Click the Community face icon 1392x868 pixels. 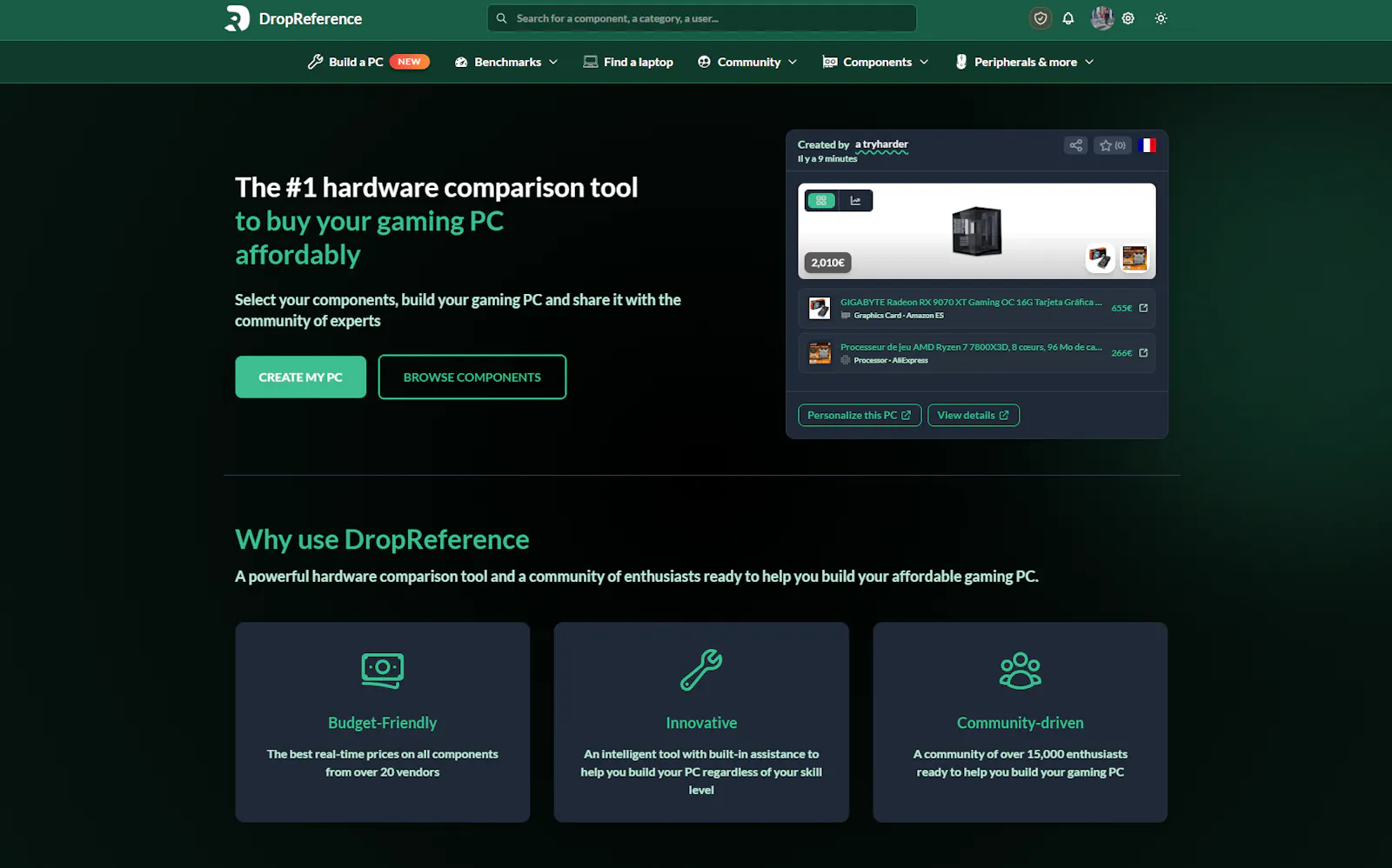pyautogui.click(x=704, y=62)
